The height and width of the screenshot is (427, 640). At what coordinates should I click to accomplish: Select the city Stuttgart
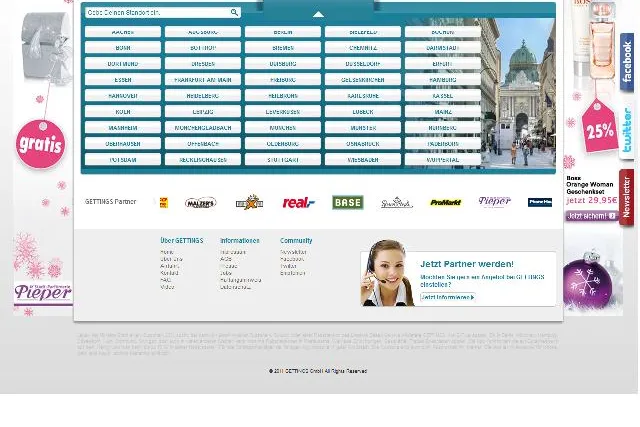pos(283,160)
